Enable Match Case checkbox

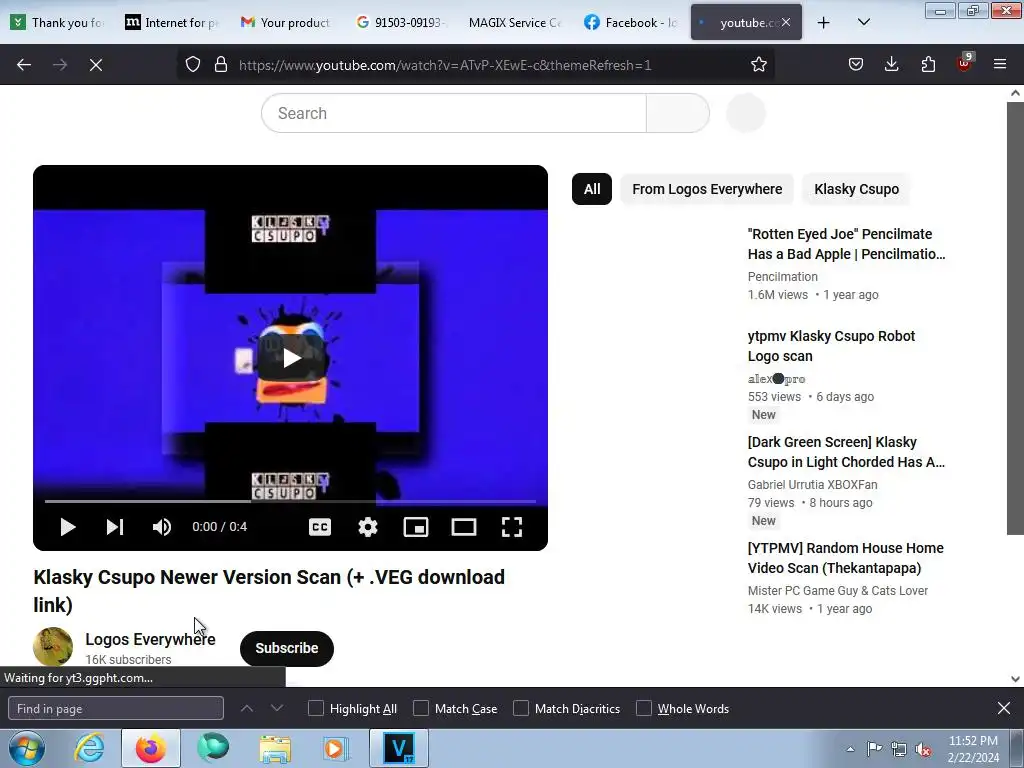tap(421, 709)
